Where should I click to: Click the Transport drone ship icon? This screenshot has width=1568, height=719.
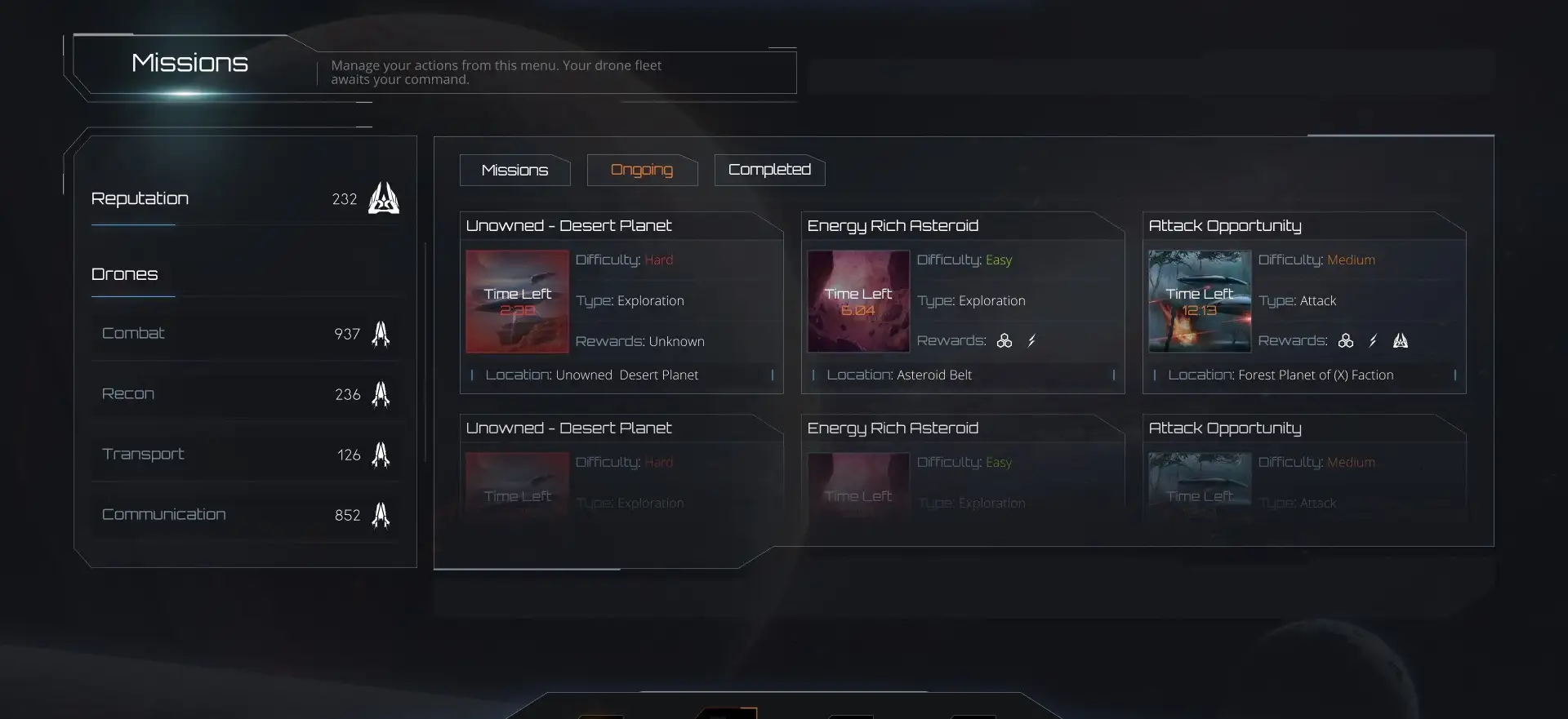point(381,455)
